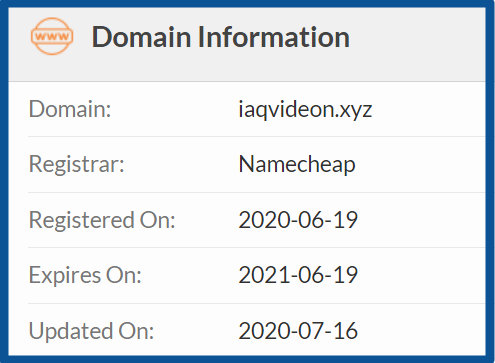Click the day 16 in the updated date
This screenshot has height=363, width=495.
point(345,331)
